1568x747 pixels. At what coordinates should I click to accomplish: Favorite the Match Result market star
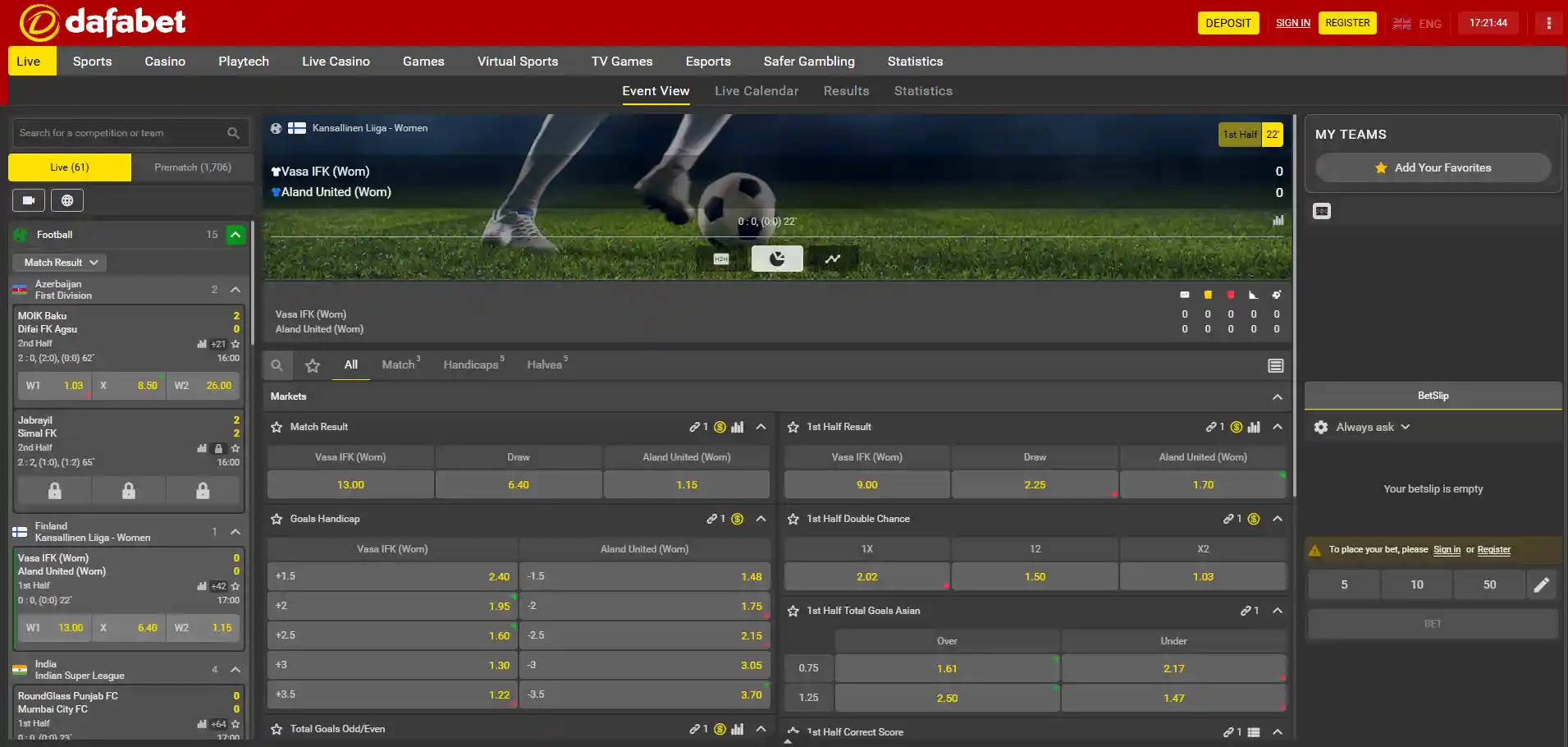pos(277,427)
